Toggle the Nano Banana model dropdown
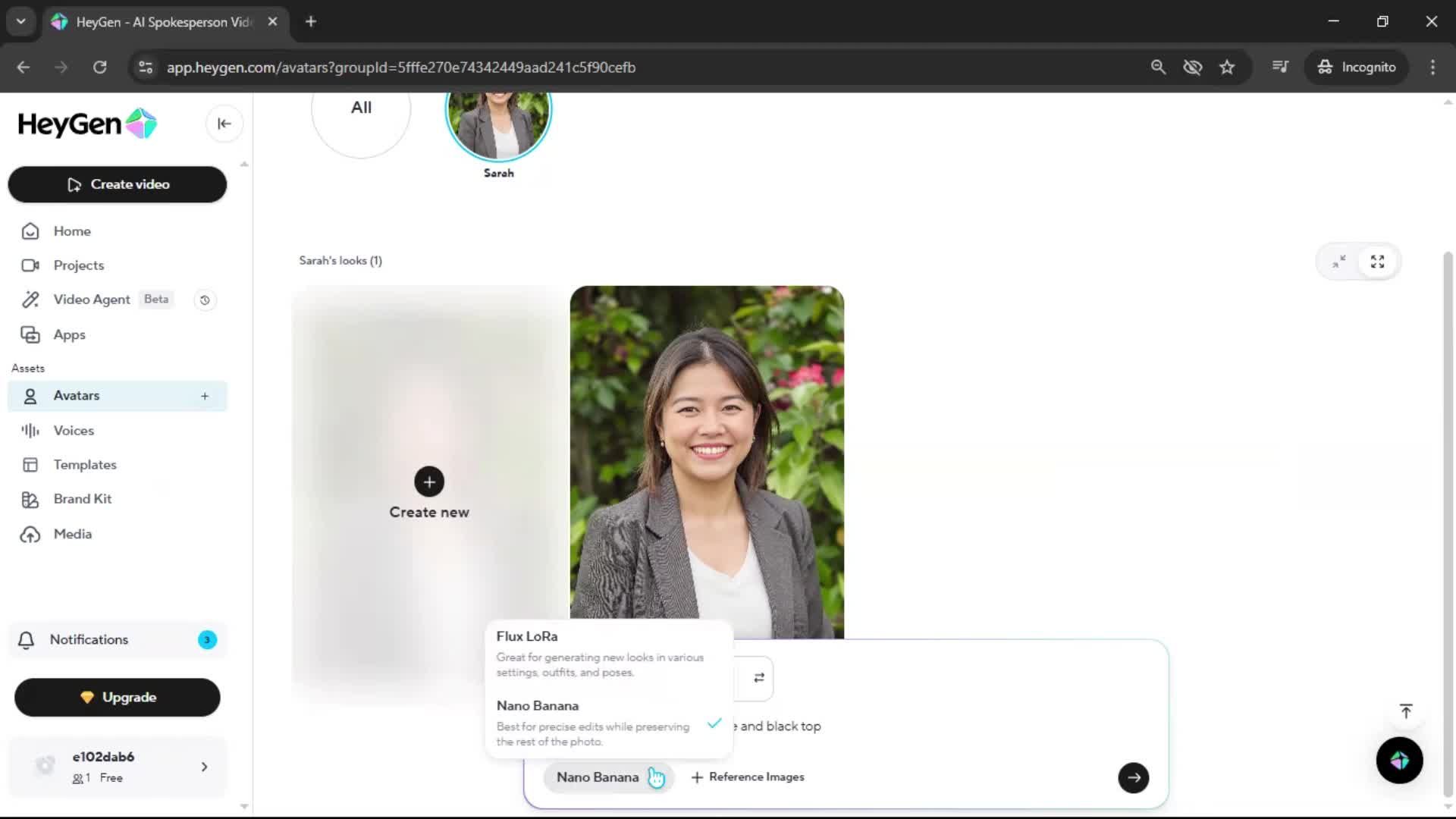Image resolution: width=1456 pixels, height=819 pixels. (598, 777)
